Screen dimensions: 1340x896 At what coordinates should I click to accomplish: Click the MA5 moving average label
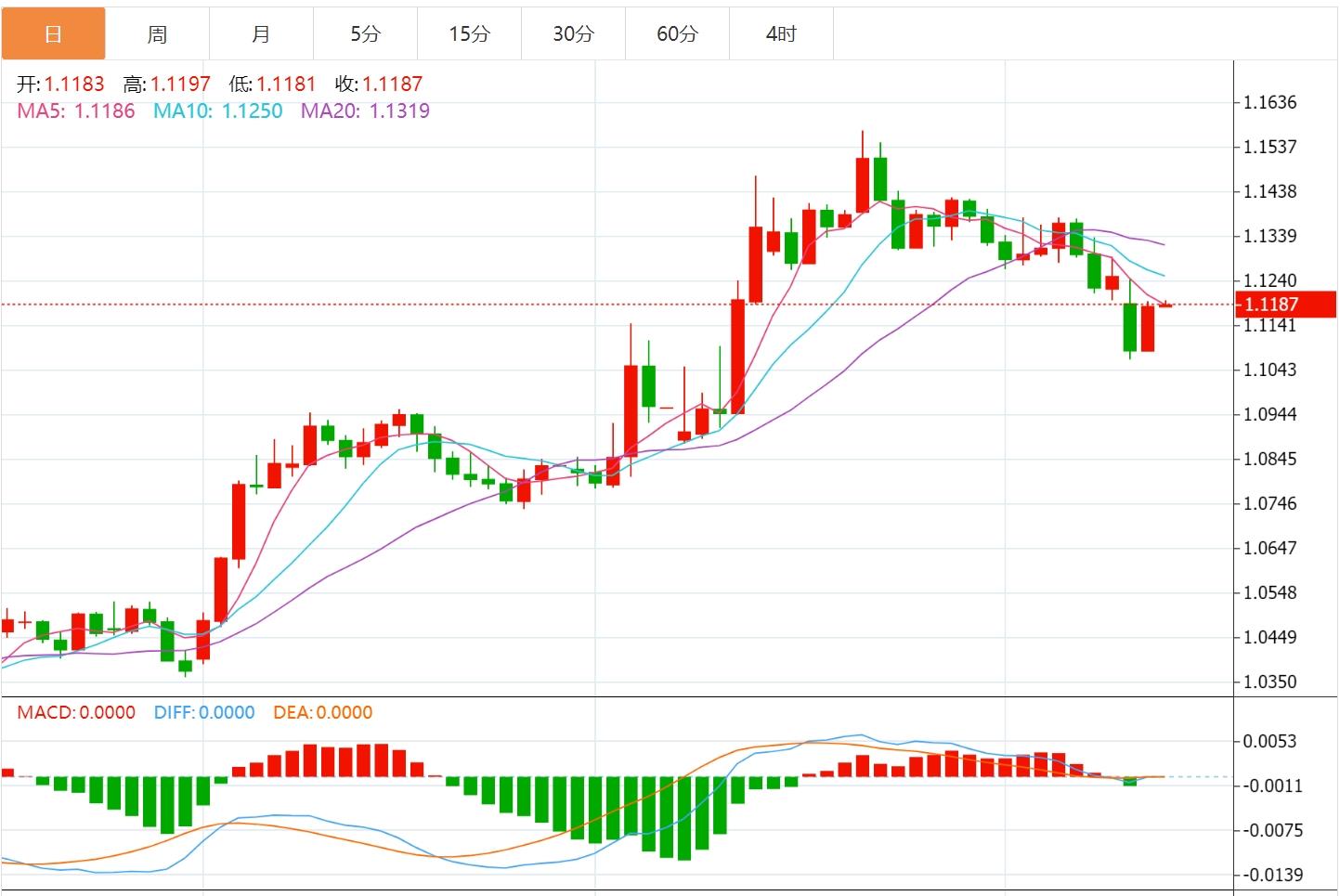coord(76,111)
